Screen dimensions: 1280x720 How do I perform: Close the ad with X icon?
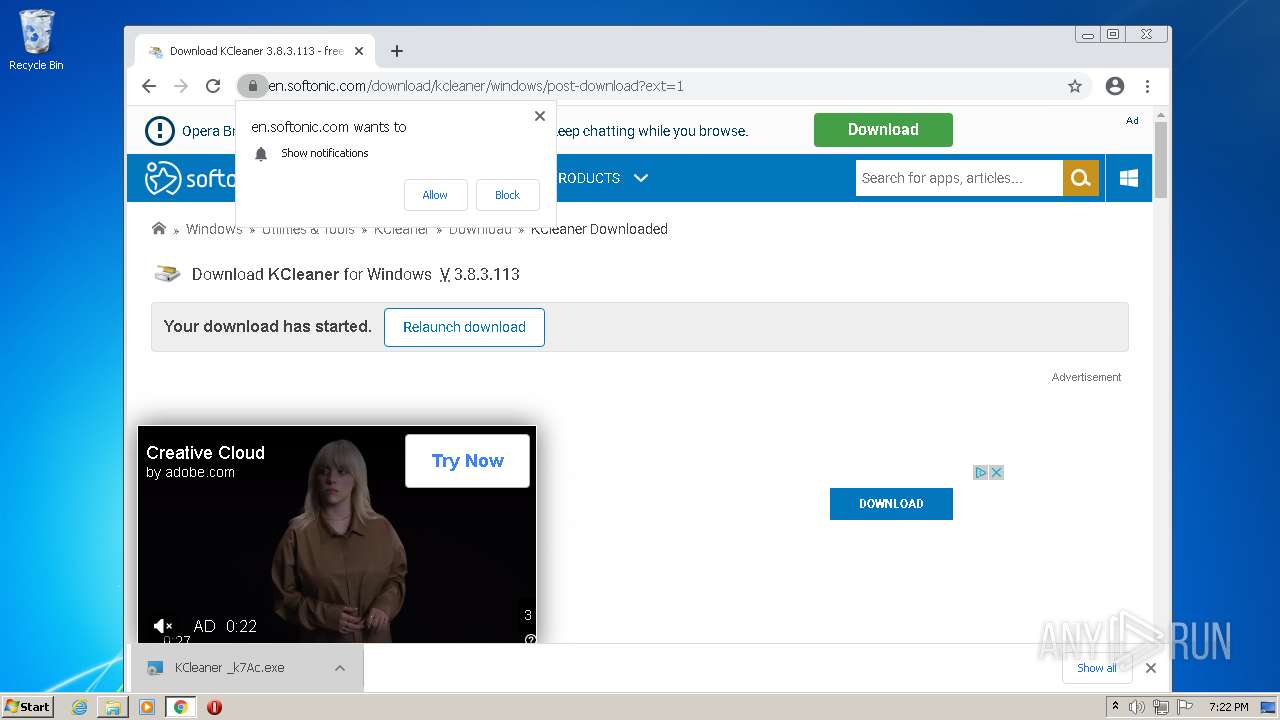coord(996,472)
